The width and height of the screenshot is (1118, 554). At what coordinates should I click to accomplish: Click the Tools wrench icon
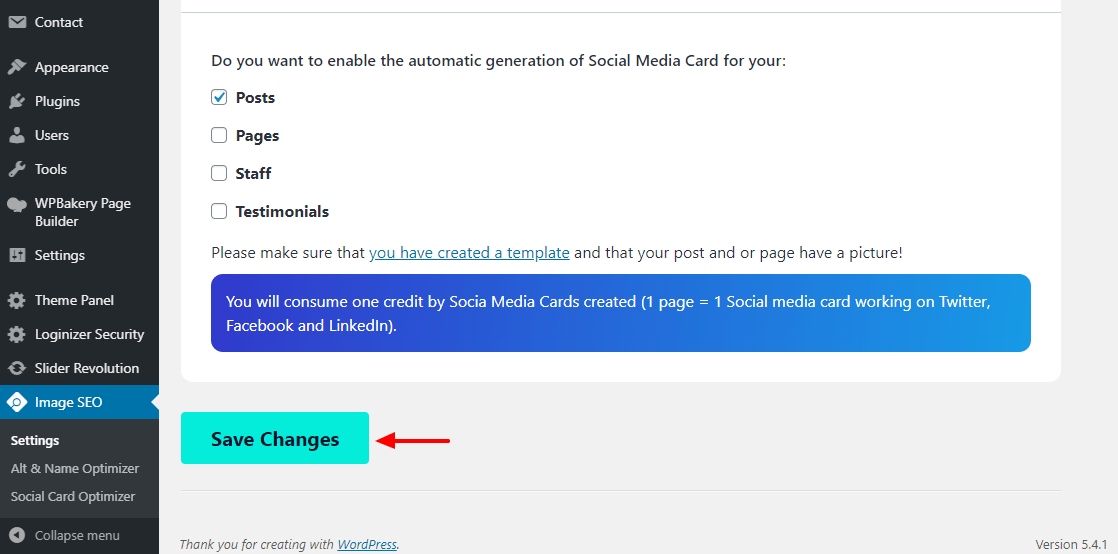17,169
